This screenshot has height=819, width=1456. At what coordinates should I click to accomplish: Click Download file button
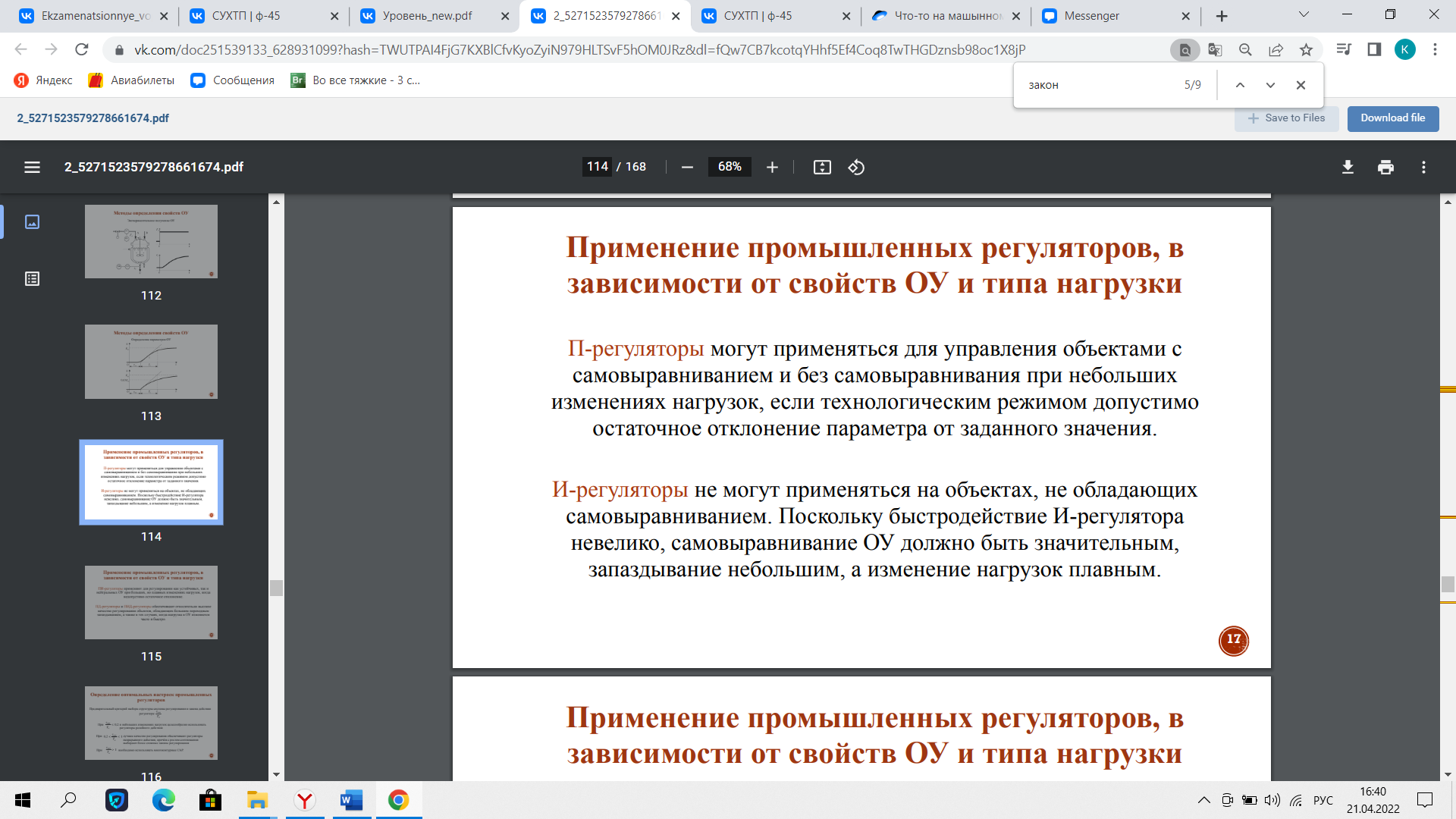click(1392, 118)
